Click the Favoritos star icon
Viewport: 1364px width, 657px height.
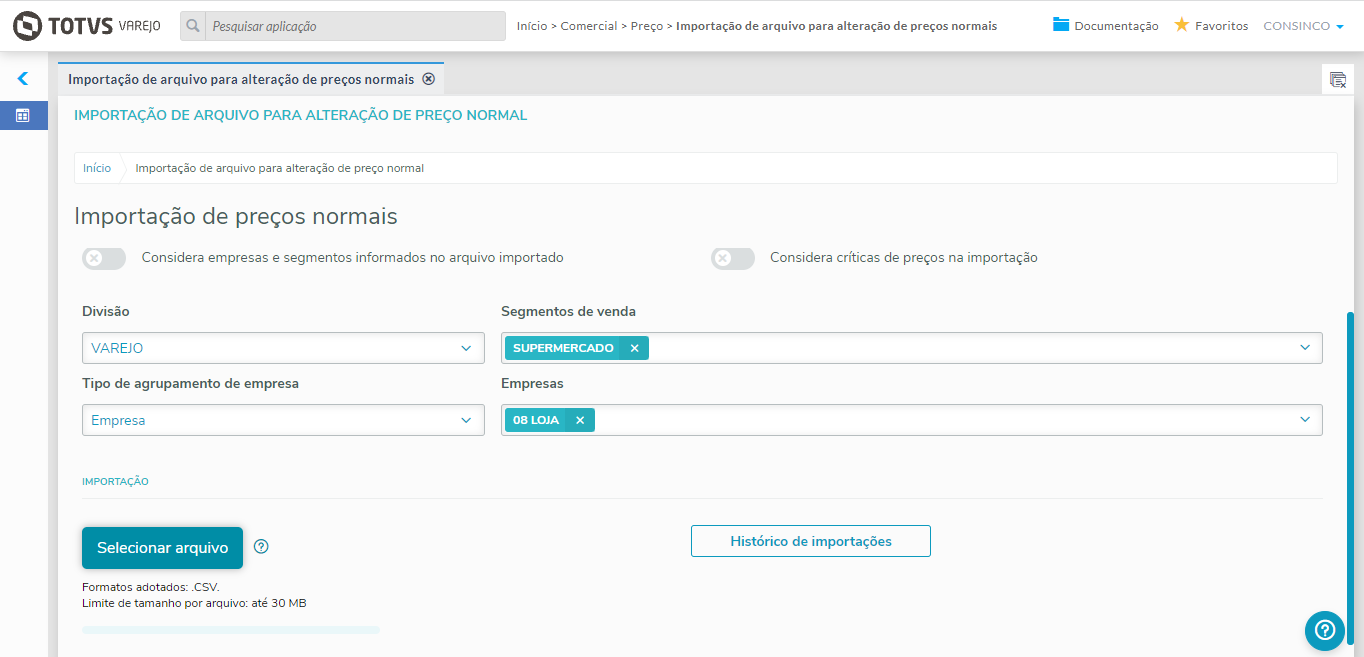pos(1181,25)
